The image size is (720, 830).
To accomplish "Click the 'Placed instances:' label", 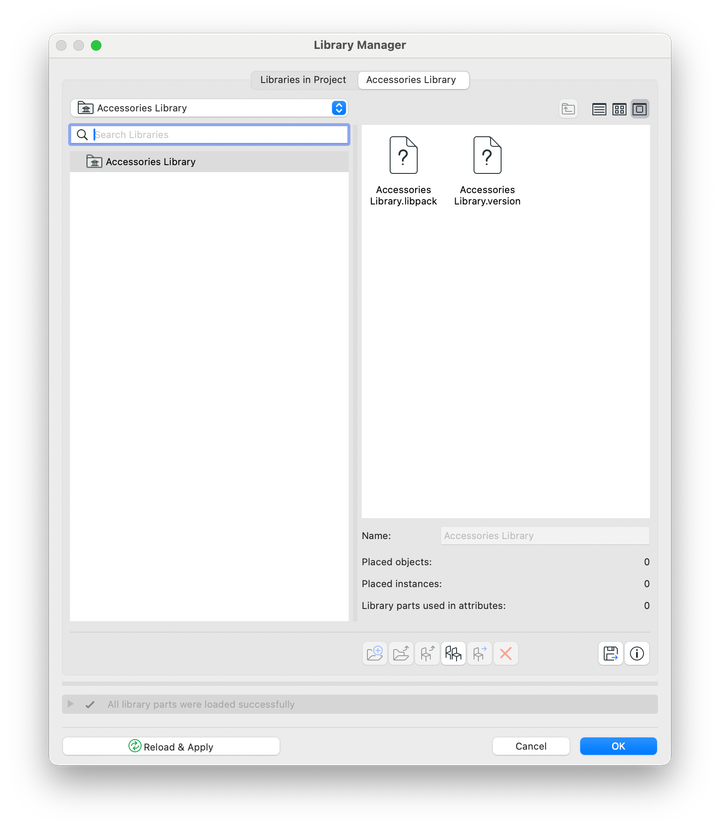I will click(401, 583).
